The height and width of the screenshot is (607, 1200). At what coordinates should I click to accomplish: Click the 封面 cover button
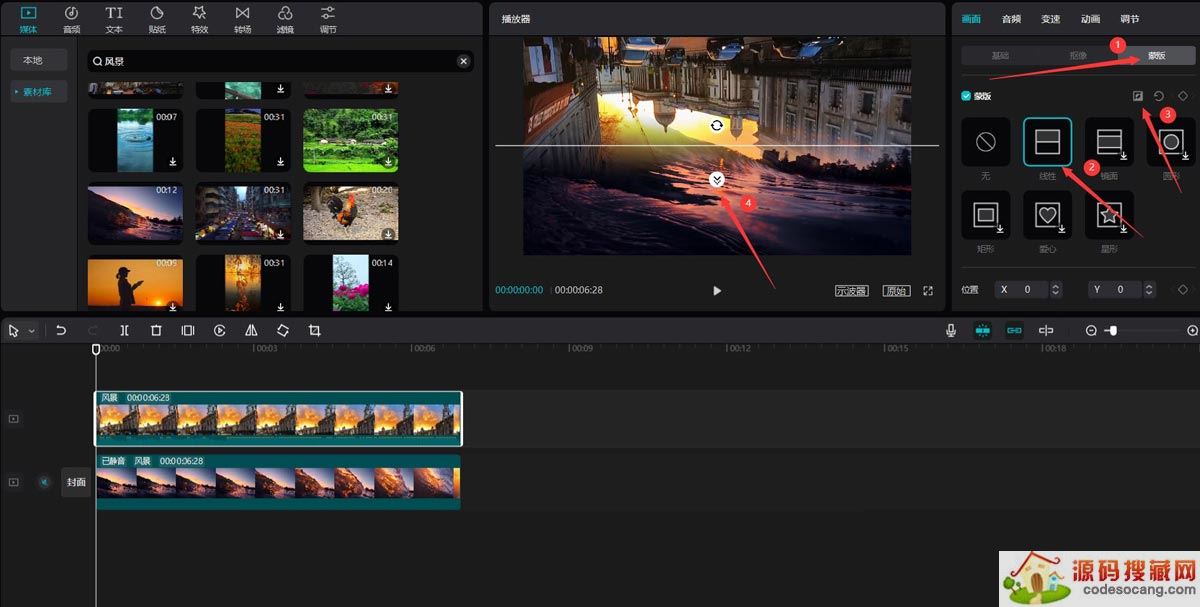click(76, 482)
